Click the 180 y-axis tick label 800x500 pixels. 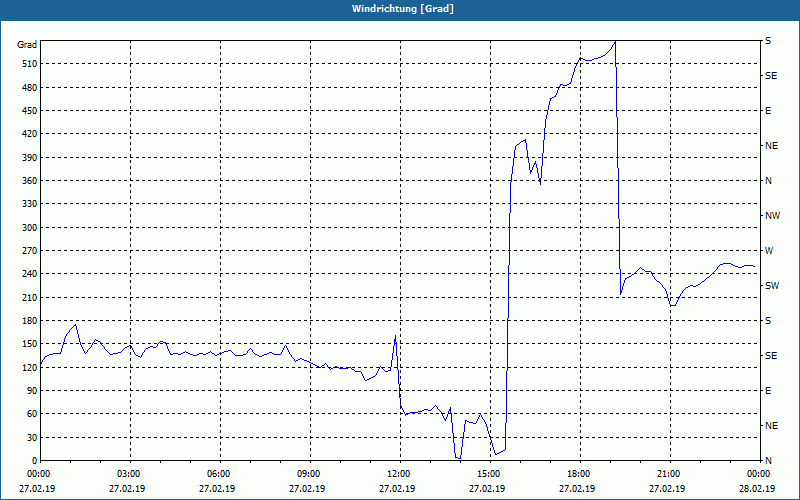click(28, 321)
